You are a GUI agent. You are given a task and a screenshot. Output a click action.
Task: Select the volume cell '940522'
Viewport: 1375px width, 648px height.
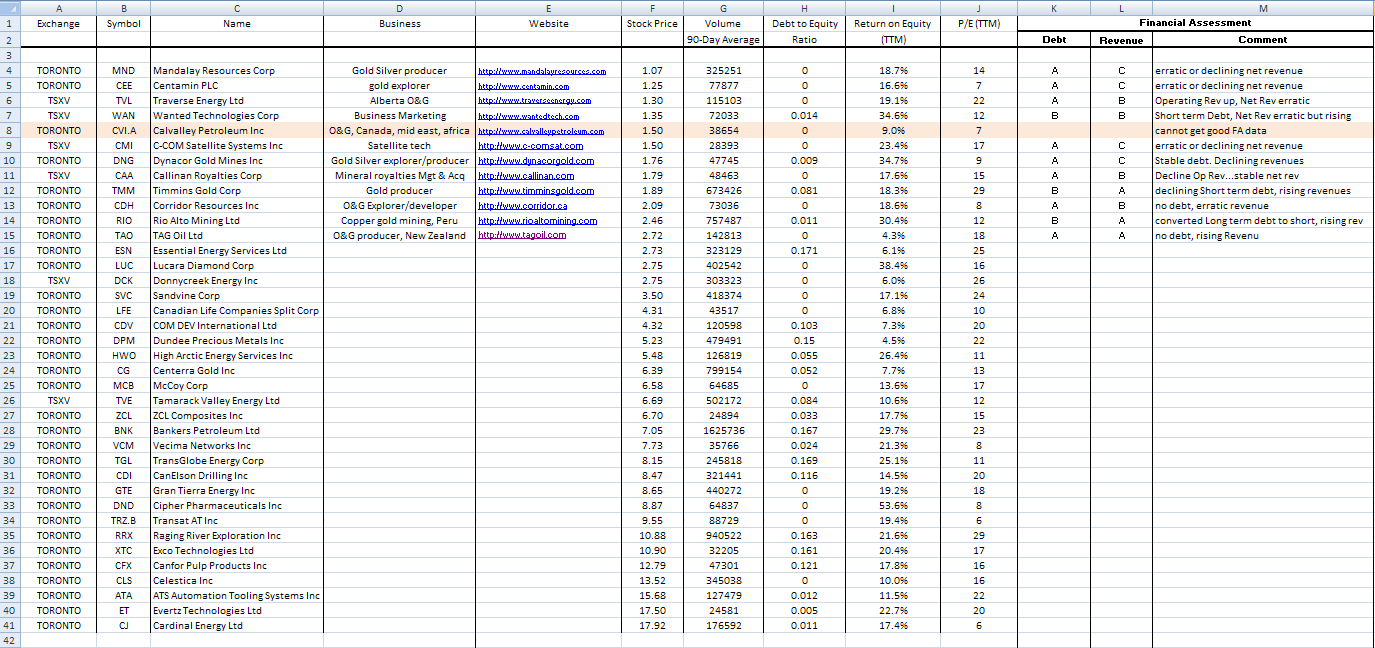point(723,536)
